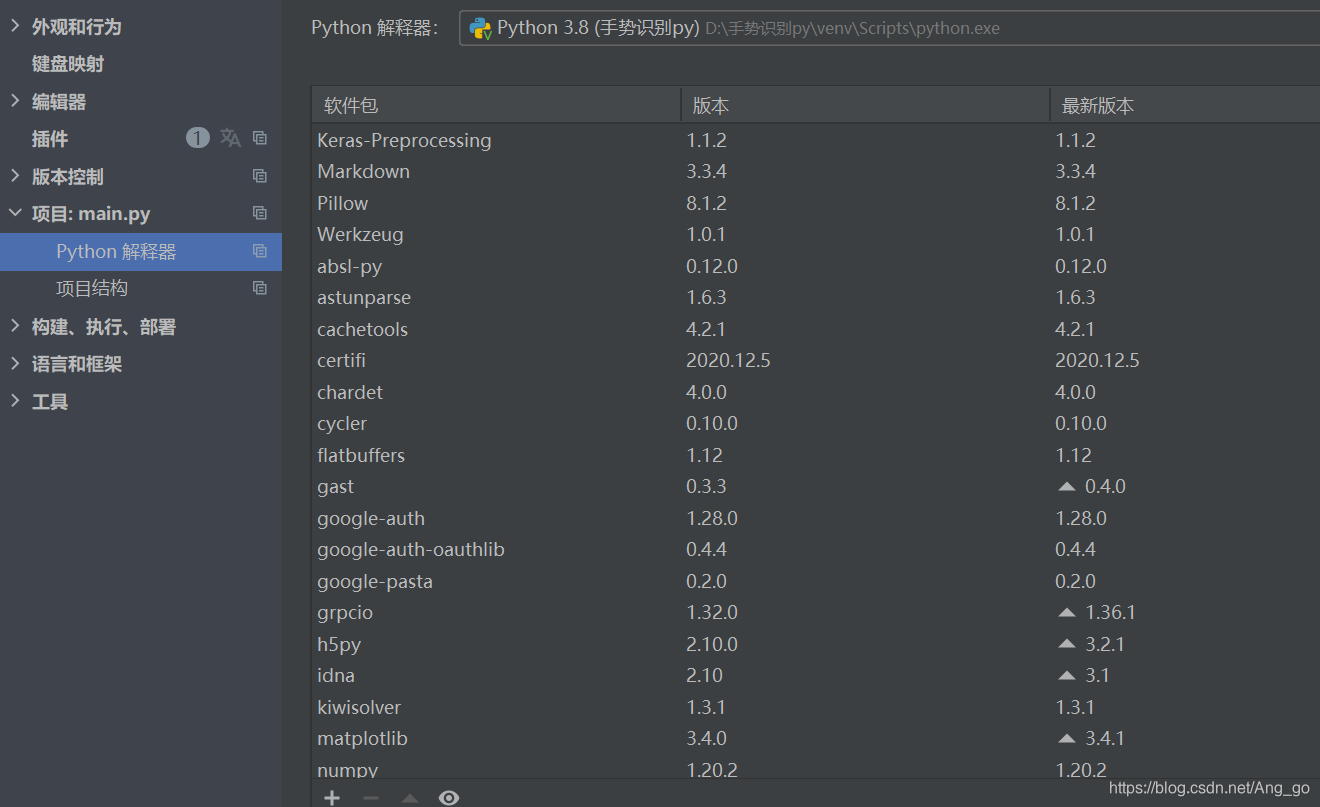Click installed version 1.32.0 of grpcio
The height and width of the screenshot is (807, 1320).
[712, 613]
